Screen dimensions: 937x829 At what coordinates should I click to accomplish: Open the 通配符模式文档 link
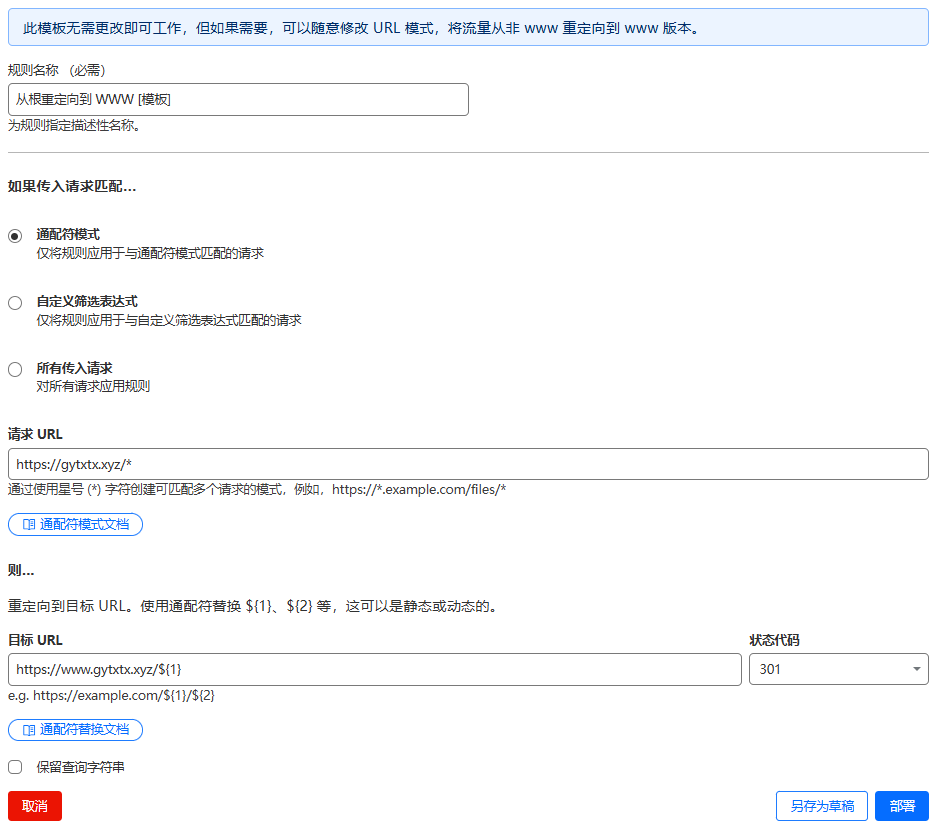coord(84,524)
